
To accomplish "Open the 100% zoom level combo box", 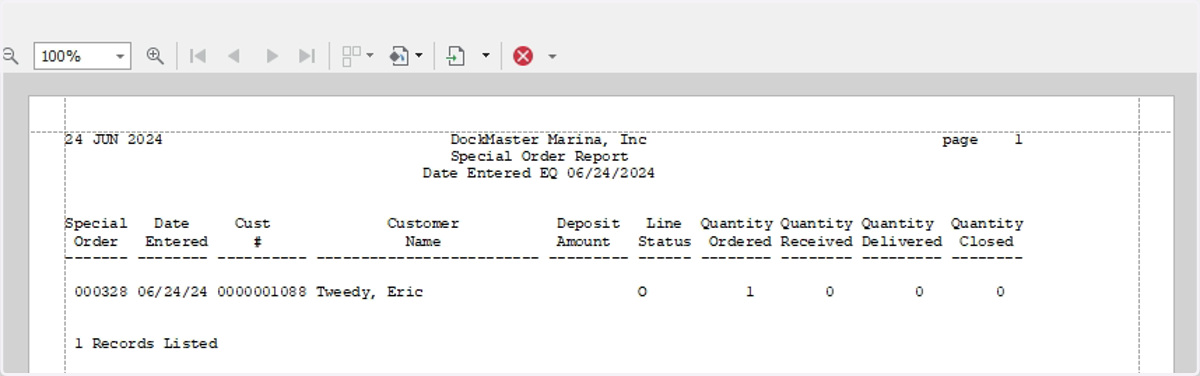I will coord(82,56).
